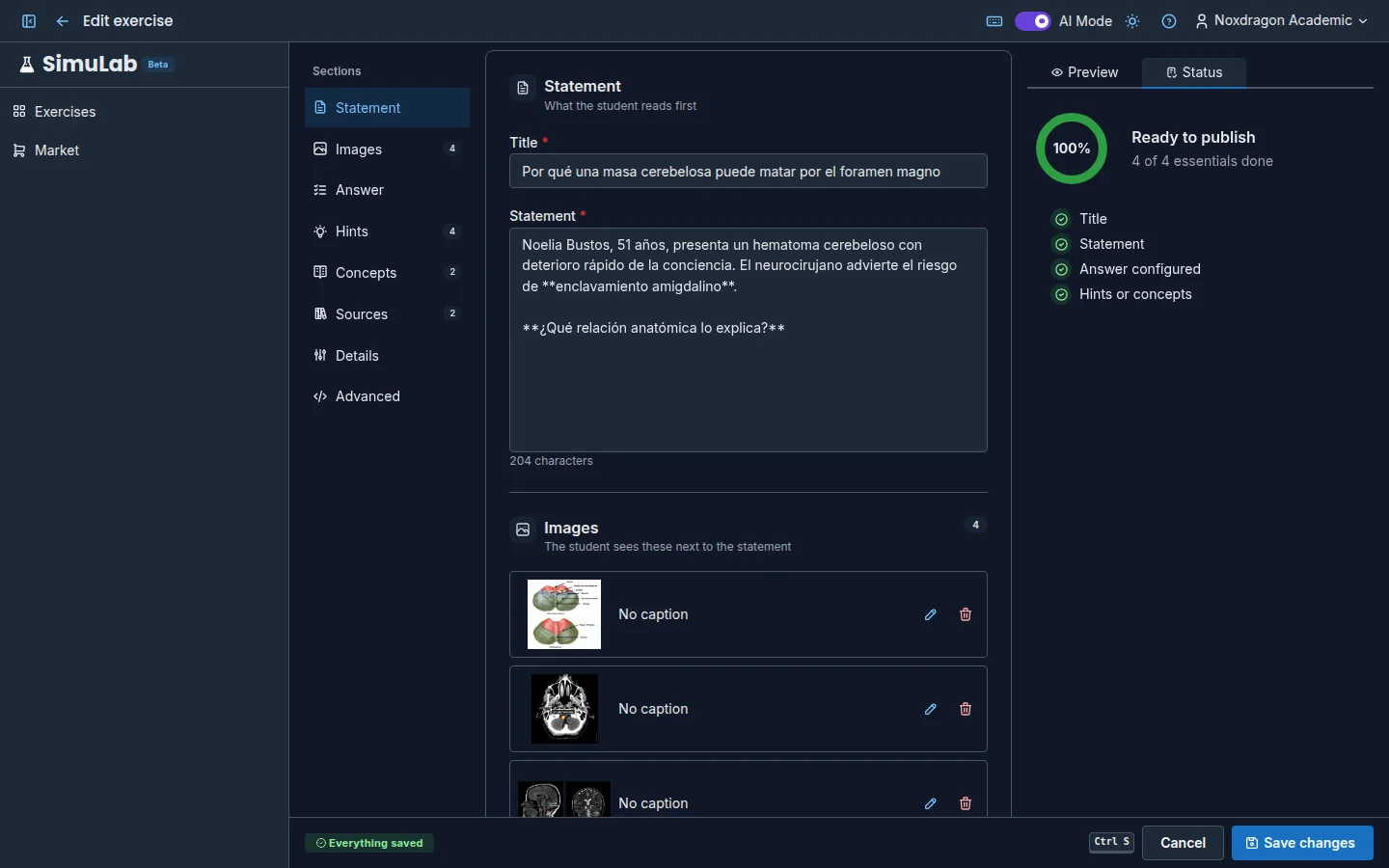The height and width of the screenshot is (868, 1389).
Task: Open the keyboard shortcuts icon
Action: coord(994,21)
